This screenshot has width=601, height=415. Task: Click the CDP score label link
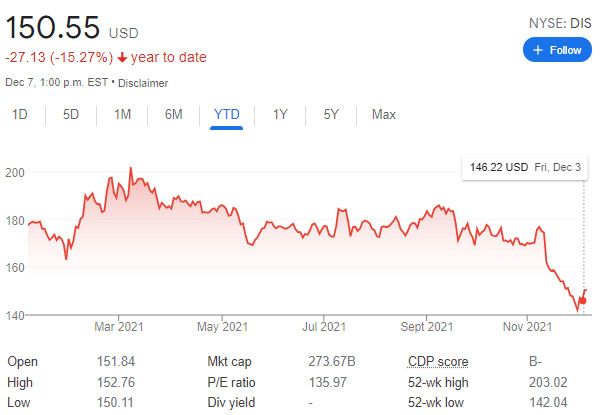click(x=438, y=361)
